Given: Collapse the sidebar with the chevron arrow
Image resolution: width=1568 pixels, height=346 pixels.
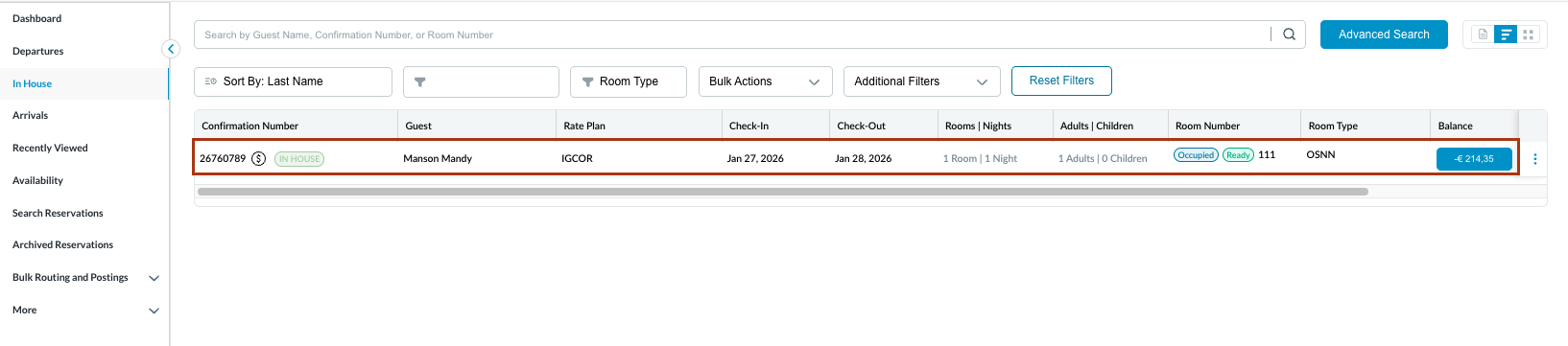Looking at the screenshot, I should point(171,49).
